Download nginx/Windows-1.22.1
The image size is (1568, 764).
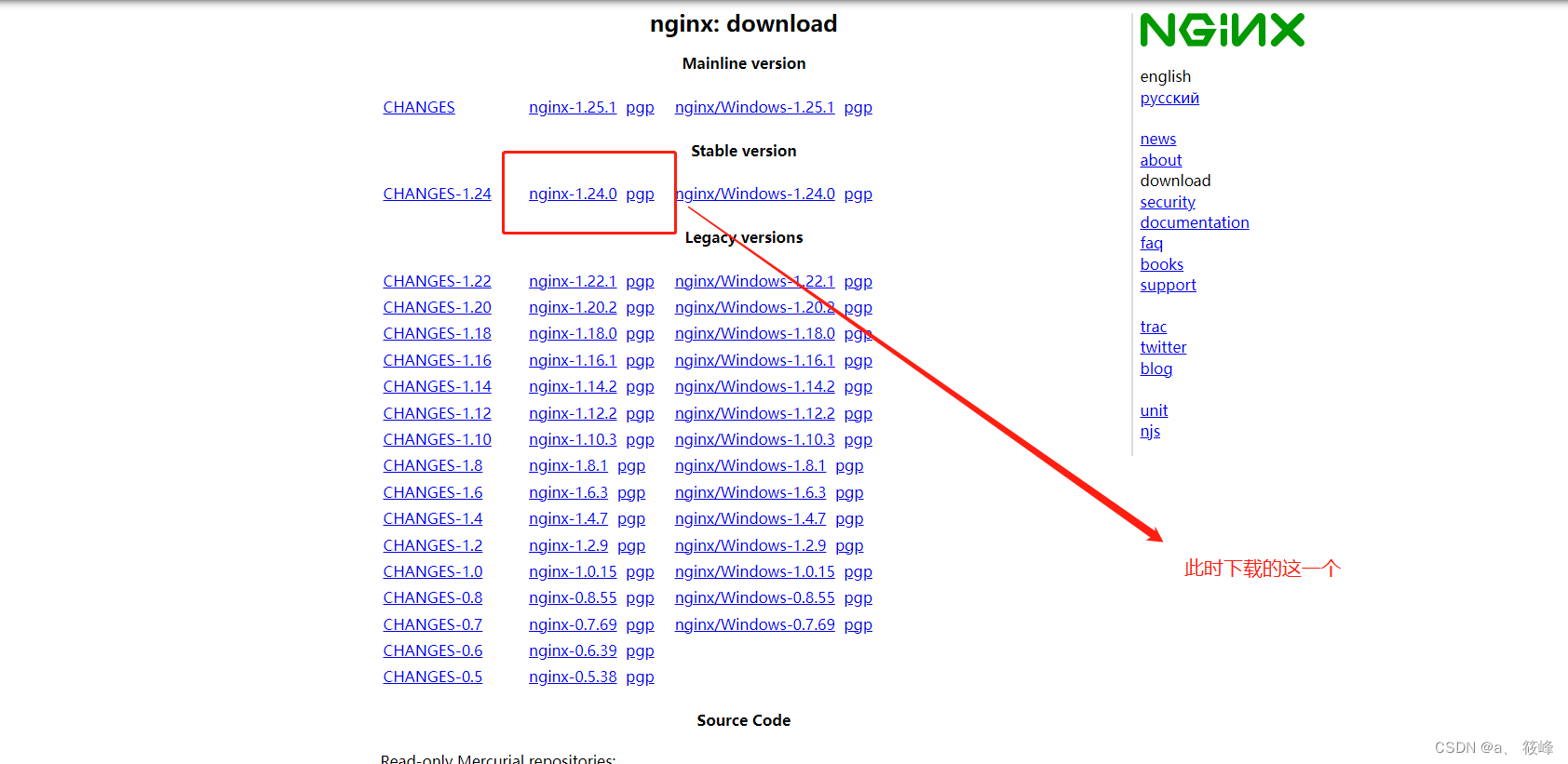click(x=755, y=281)
